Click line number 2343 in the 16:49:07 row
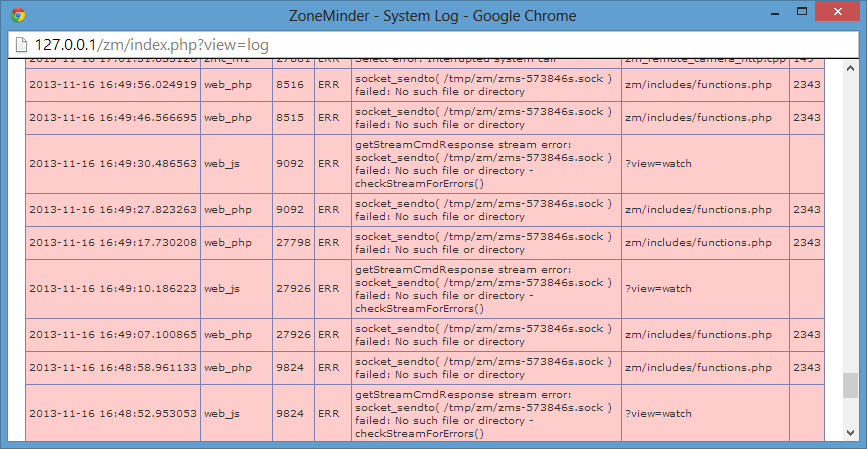 point(807,335)
